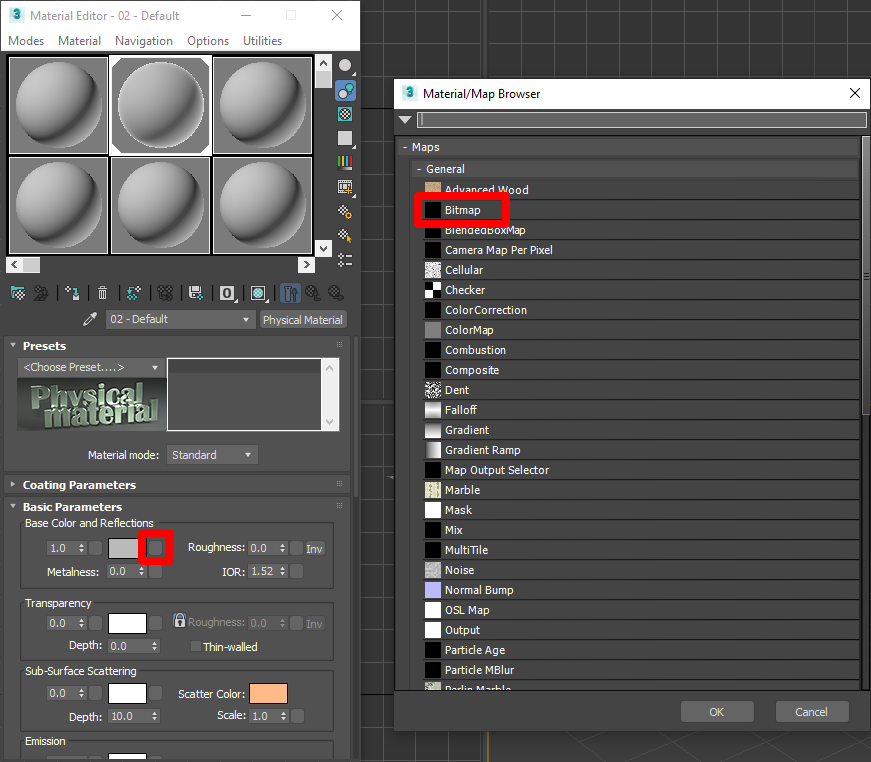This screenshot has width=871, height=762.
Task: Open Material ID Channel flyout
Action: pyautogui.click(x=227, y=293)
